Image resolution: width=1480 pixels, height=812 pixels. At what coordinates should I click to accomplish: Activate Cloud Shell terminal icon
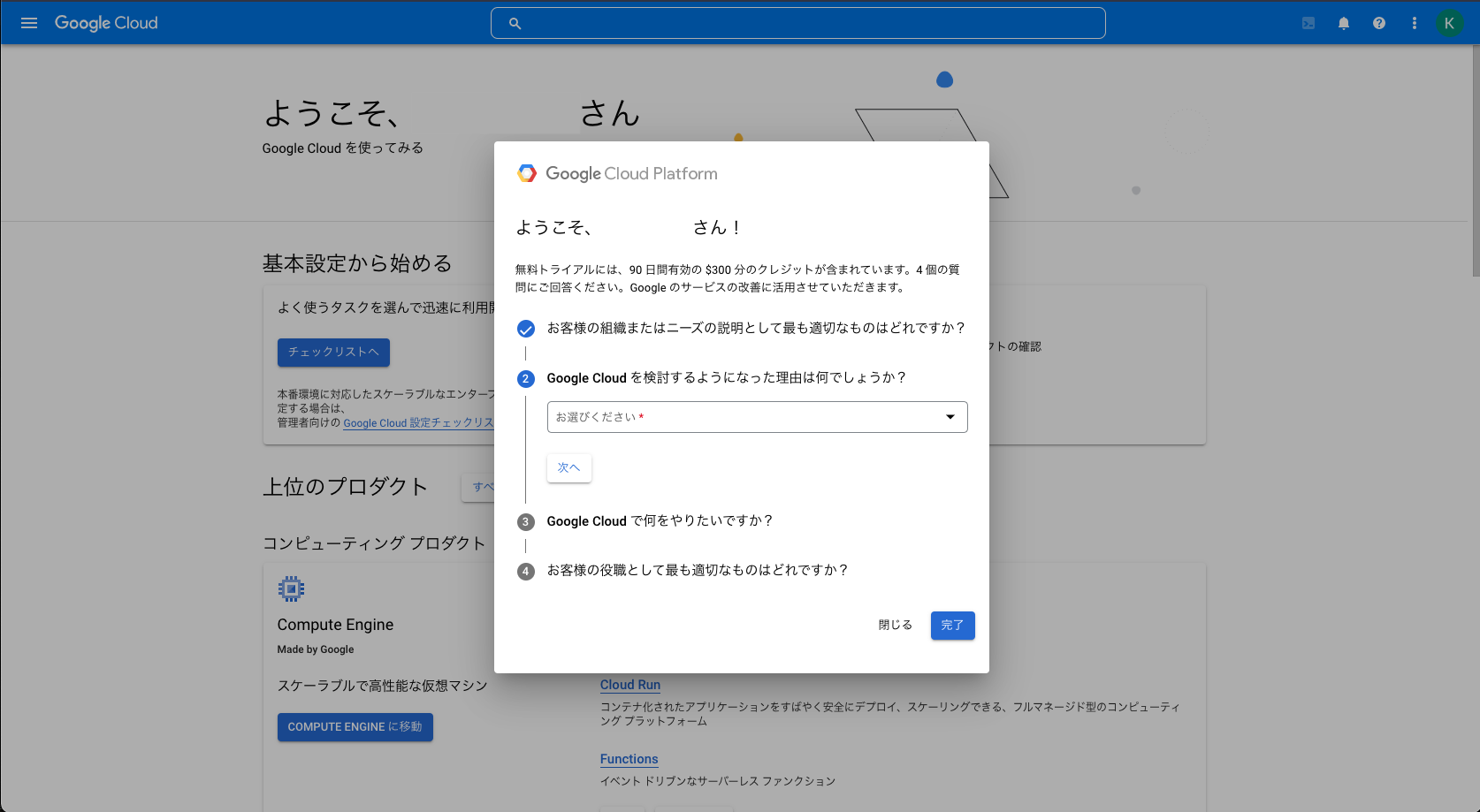click(x=1308, y=23)
